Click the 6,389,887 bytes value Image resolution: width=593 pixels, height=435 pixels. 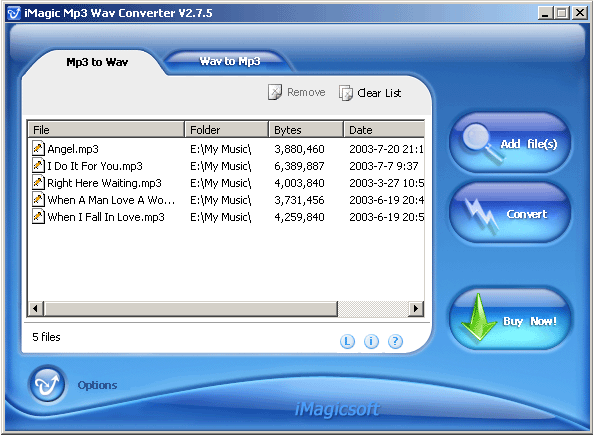pyautogui.click(x=299, y=166)
